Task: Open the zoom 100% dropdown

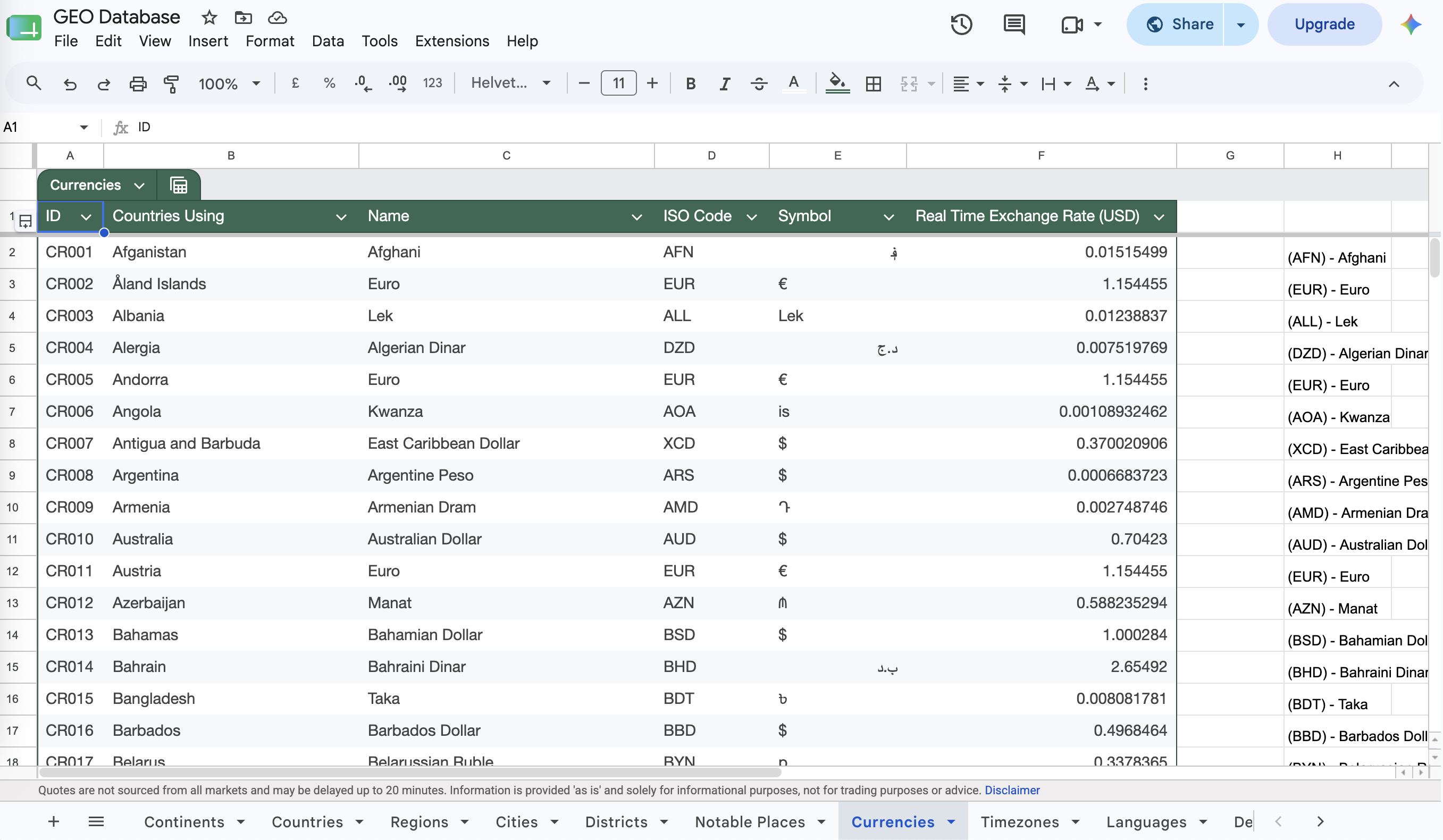Action: pos(229,84)
